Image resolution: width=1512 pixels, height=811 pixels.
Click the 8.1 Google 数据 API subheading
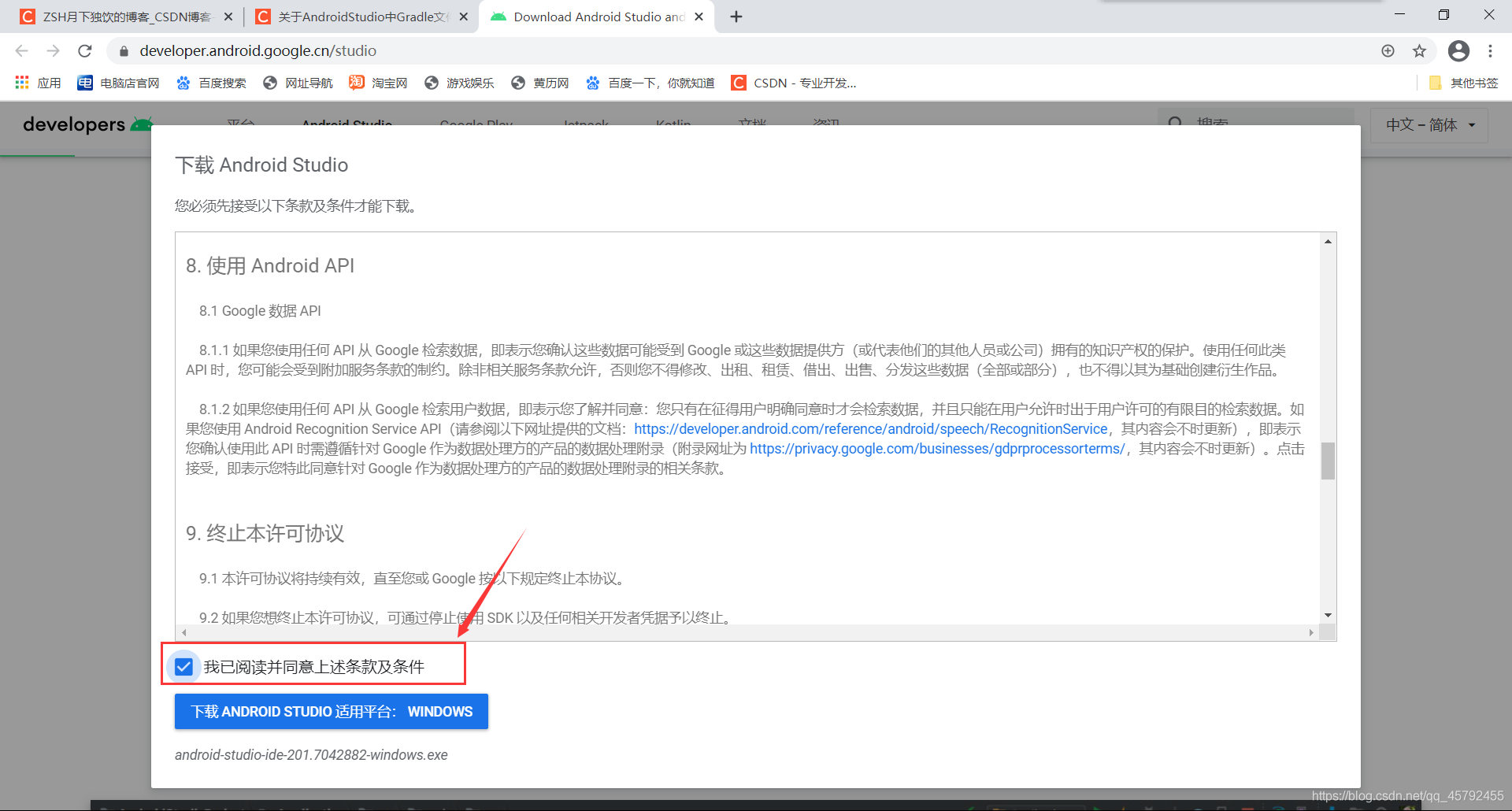tap(260, 311)
